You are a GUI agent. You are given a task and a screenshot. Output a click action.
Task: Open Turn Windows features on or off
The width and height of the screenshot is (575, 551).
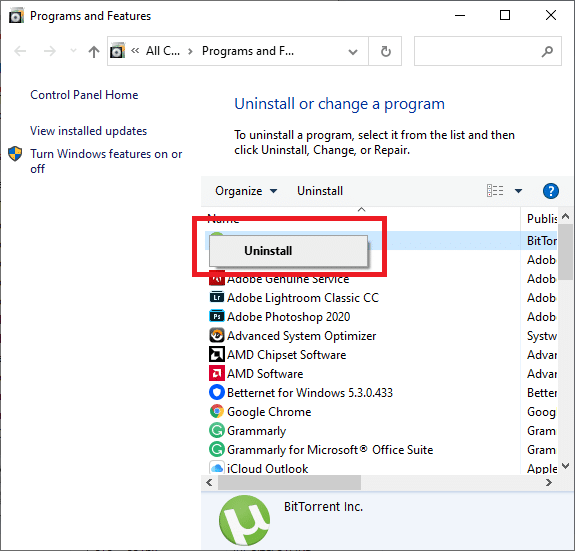click(106, 161)
